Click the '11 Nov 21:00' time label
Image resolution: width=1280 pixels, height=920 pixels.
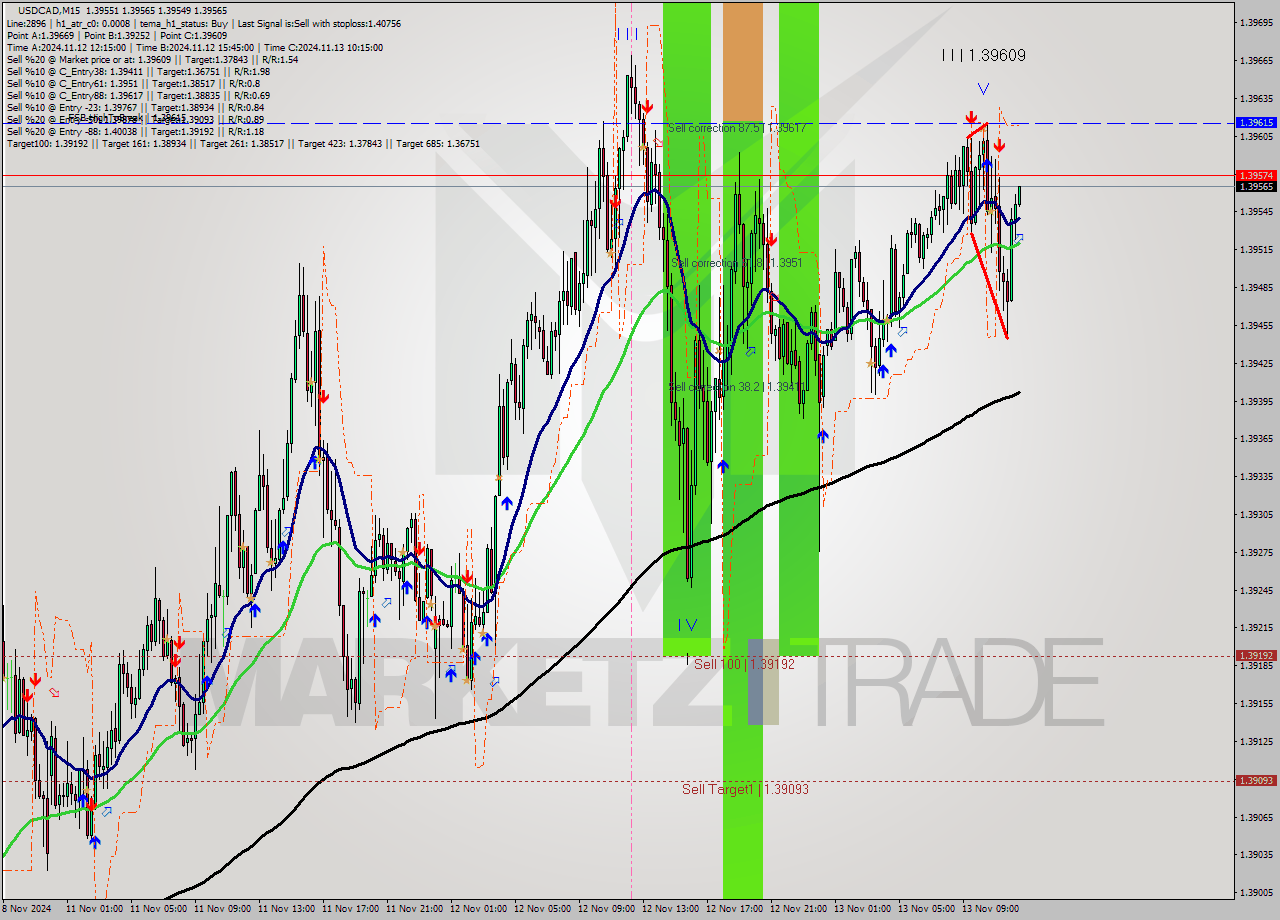coord(414,909)
